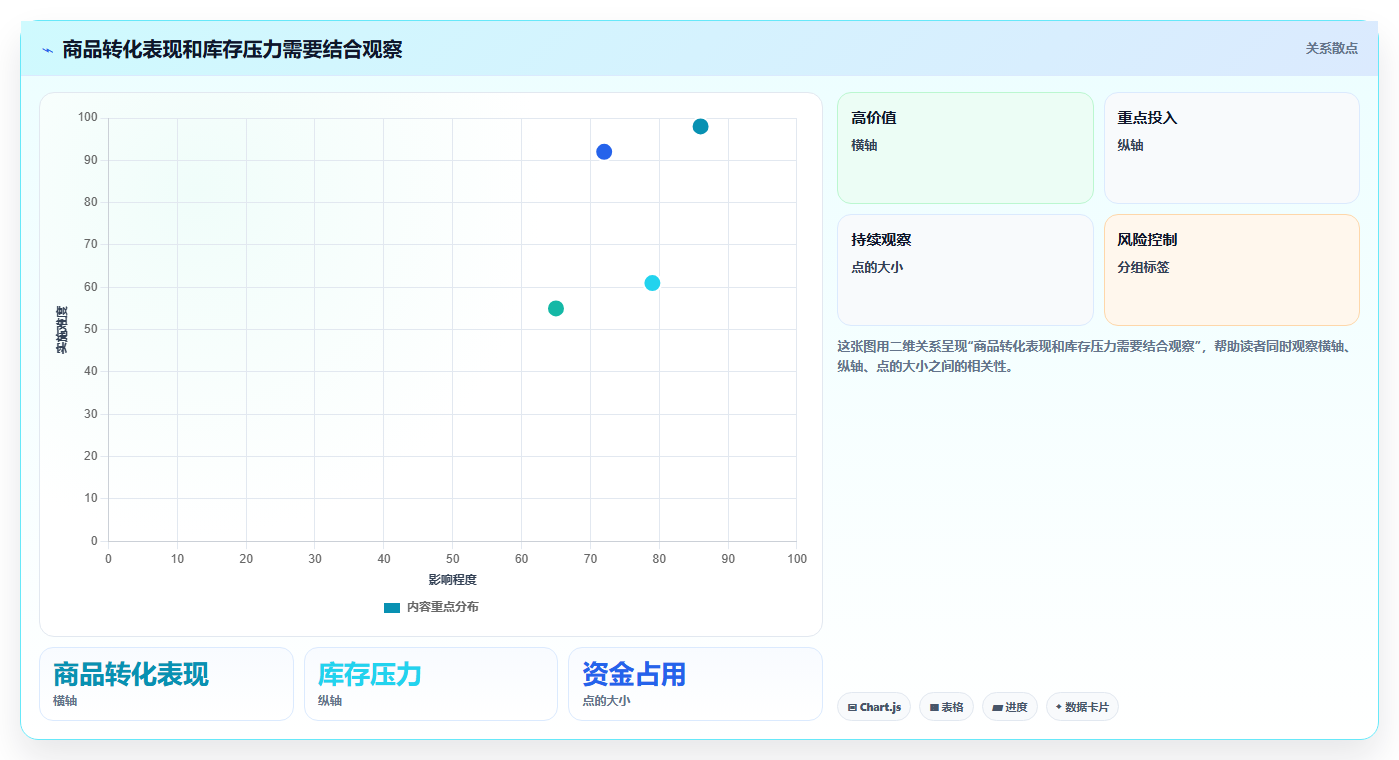Screen dimensions: 1399x760
Task: Toggle the 内容重点分布 legend swatch
Action: click(392, 608)
